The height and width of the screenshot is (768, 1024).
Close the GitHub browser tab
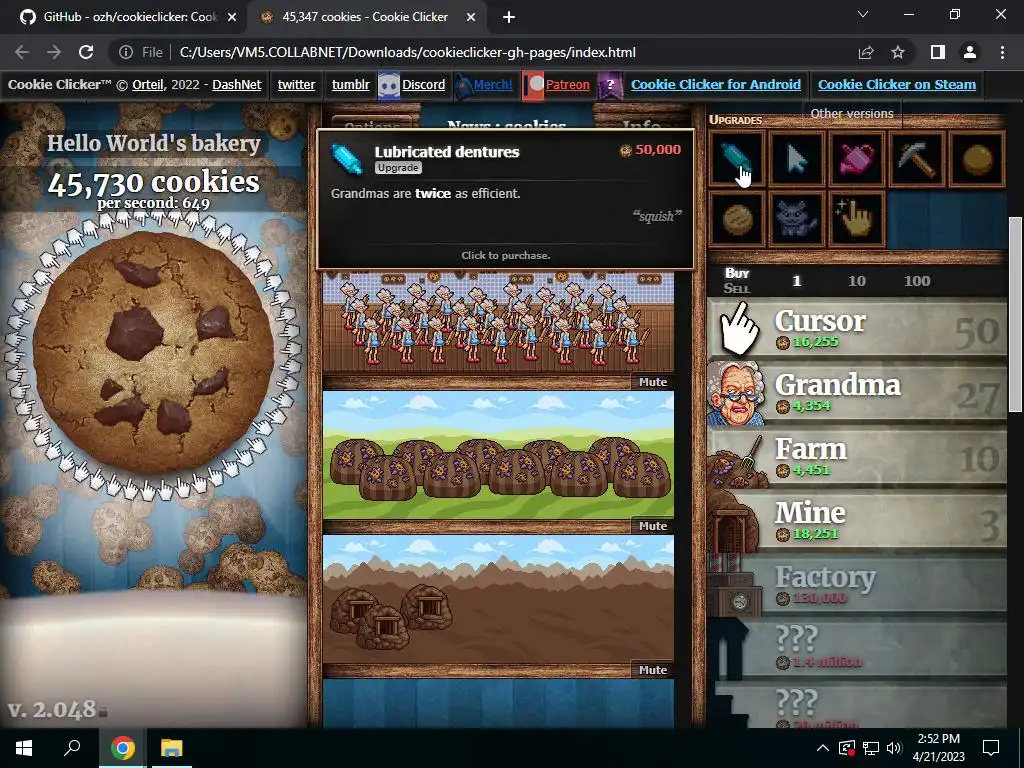(232, 18)
